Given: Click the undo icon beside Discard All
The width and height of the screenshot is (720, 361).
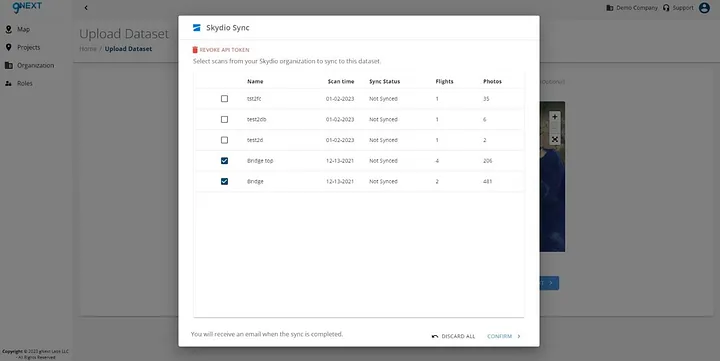Looking at the screenshot, I should [435, 337].
